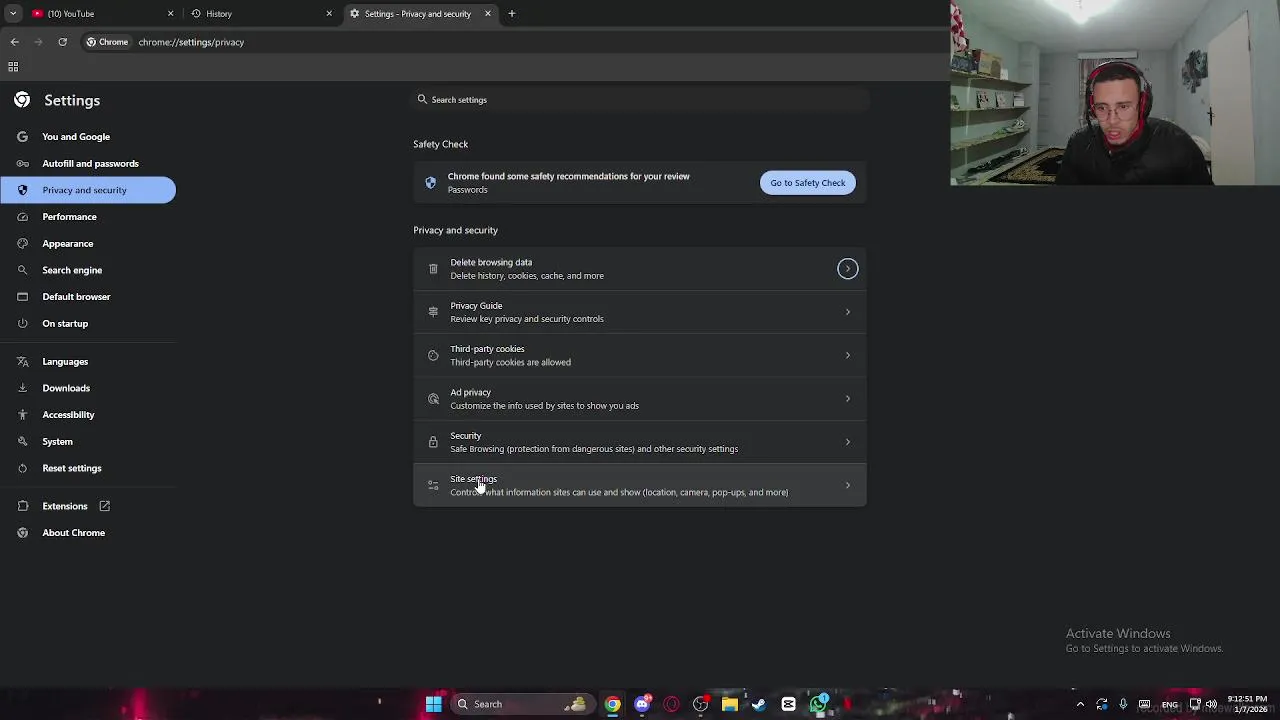This screenshot has height=720, width=1280.
Task: Open File Explorer from the taskbar
Action: click(730, 704)
